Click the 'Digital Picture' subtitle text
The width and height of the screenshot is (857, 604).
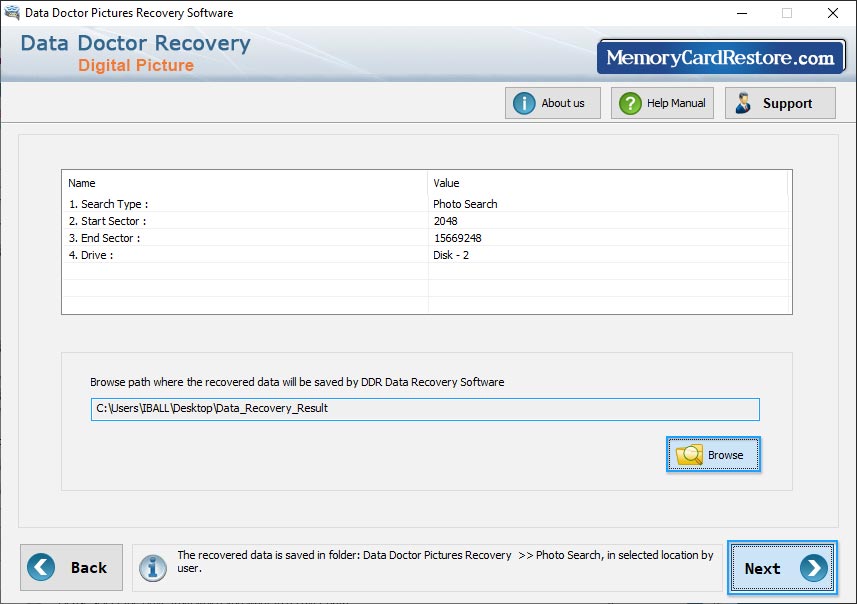pos(136,65)
